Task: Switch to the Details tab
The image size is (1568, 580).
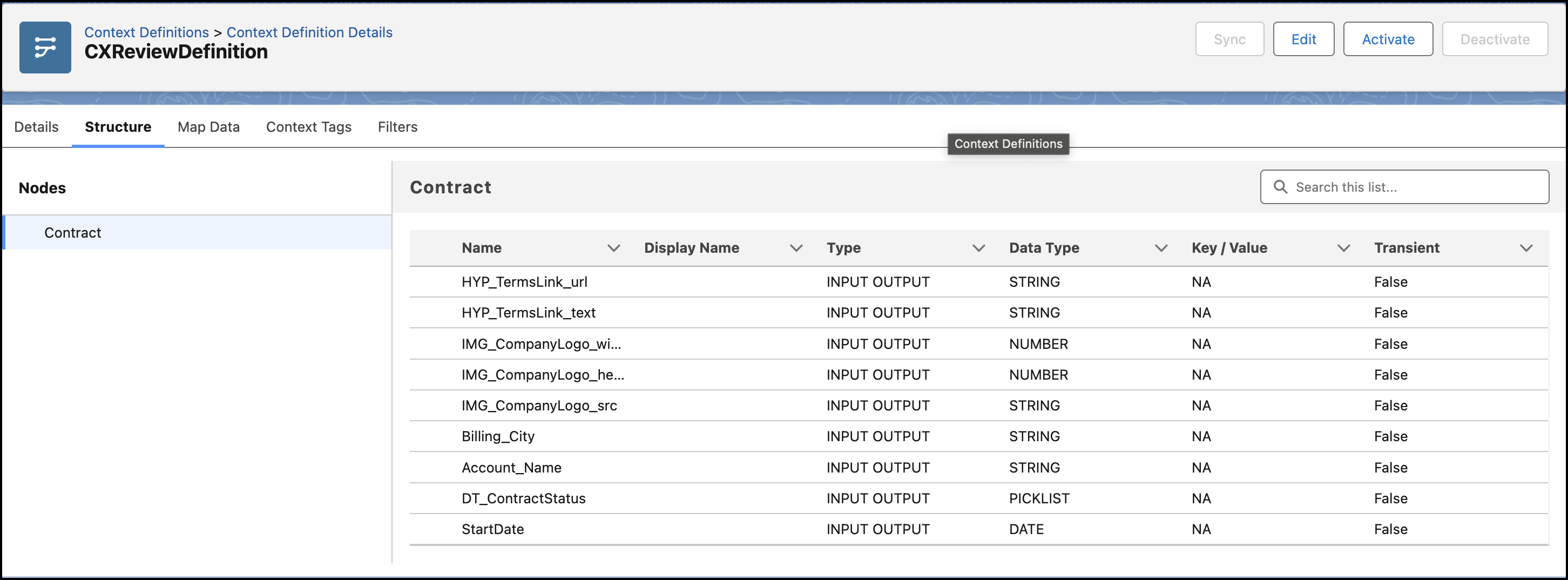Action: click(36, 126)
